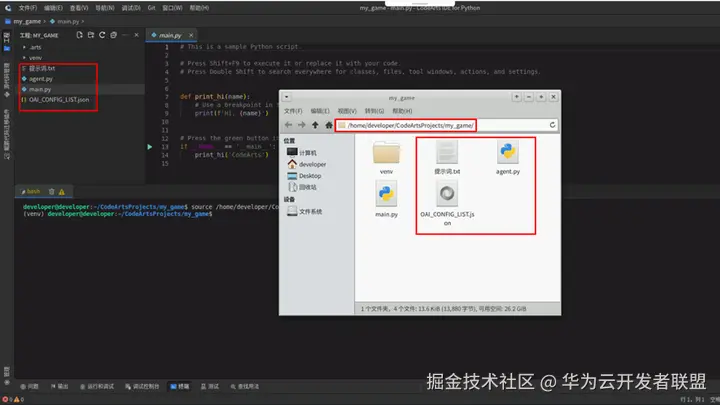This screenshot has height=405, width=720.
Task: Select main.py in the project tree
Action: pyautogui.click(x=39, y=90)
